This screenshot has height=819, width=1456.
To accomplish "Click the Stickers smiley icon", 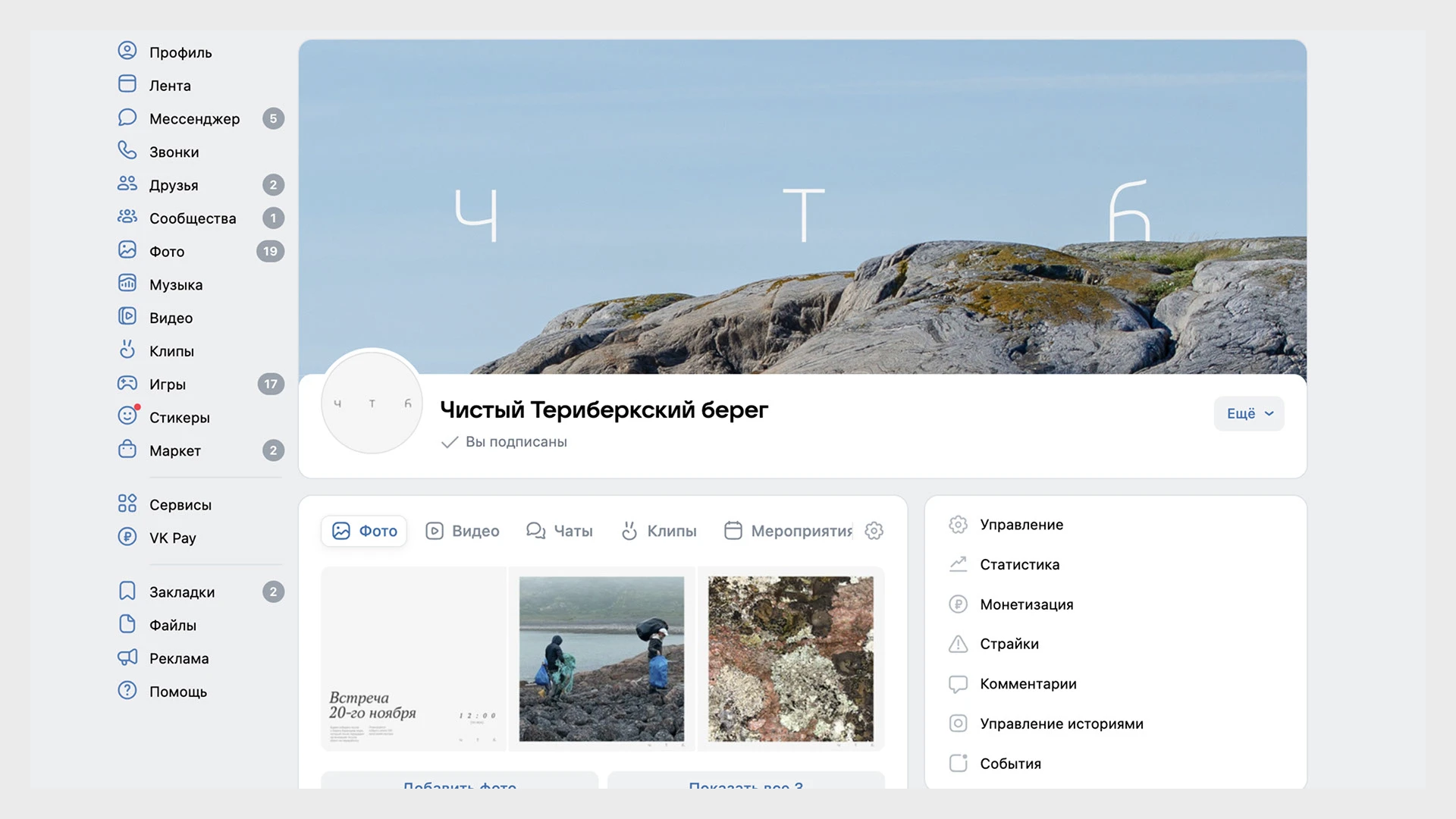I will click(127, 416).
